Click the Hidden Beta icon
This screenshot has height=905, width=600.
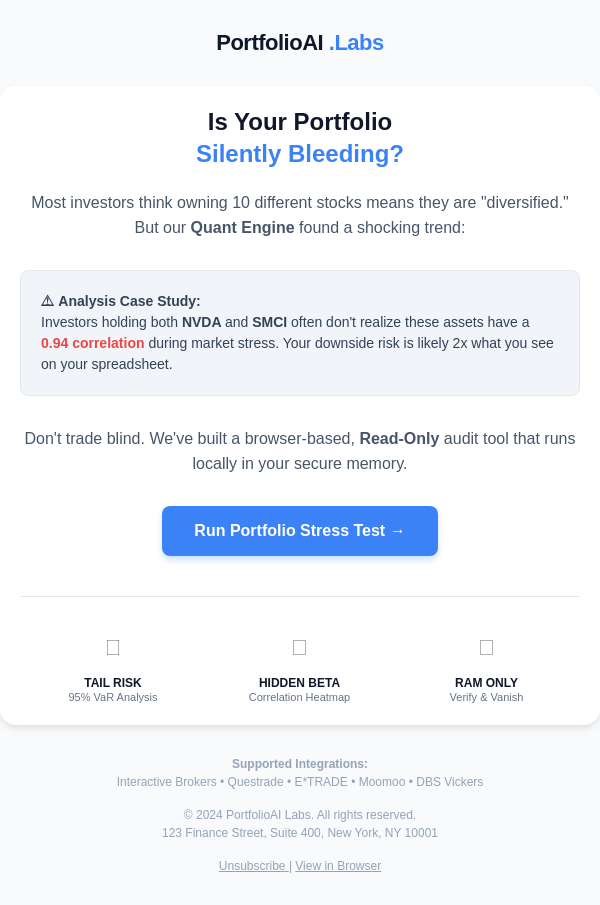click(x=299, y=647)
